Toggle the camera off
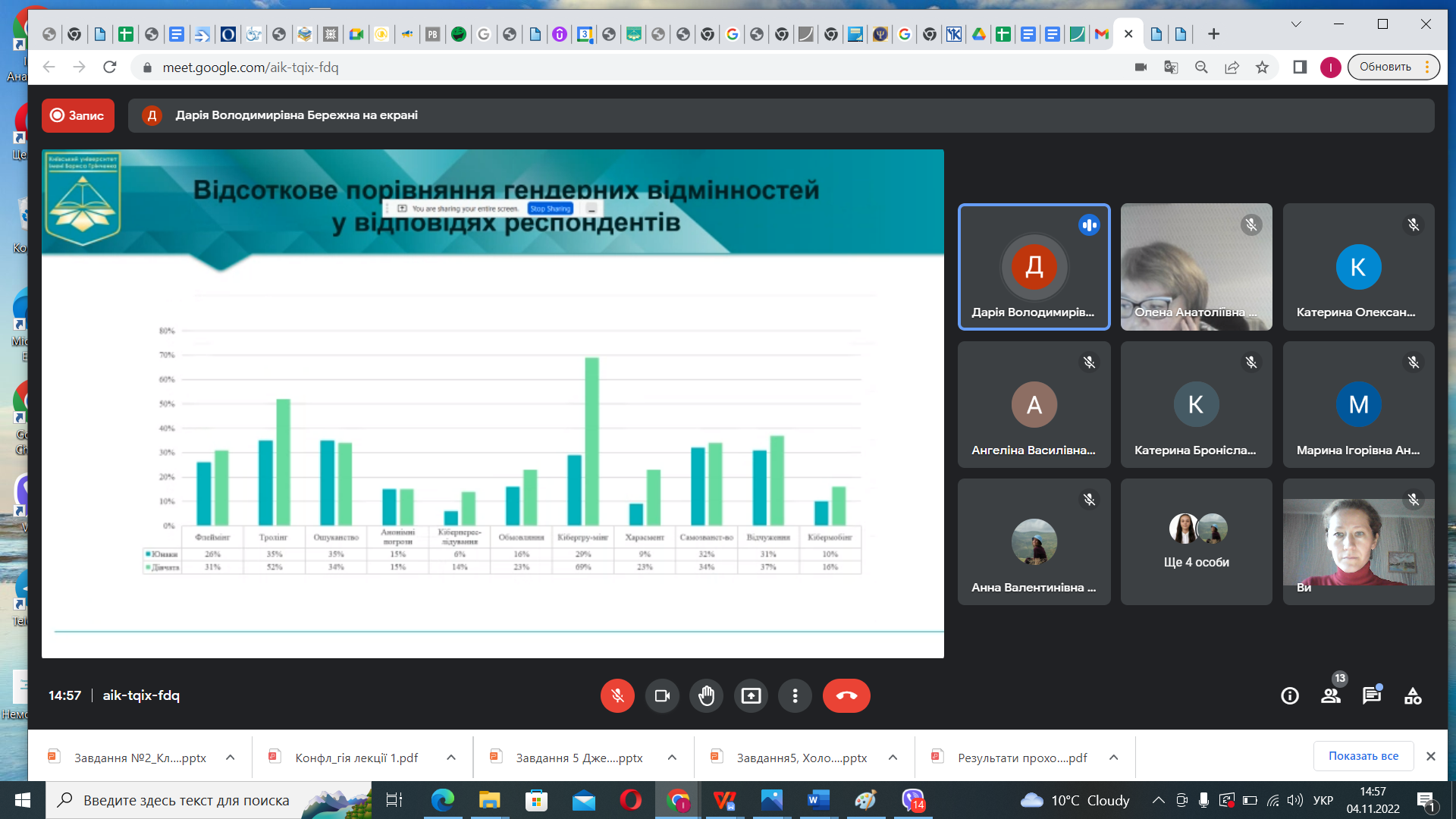This screenshot has height=819, width=1456. 662,695
